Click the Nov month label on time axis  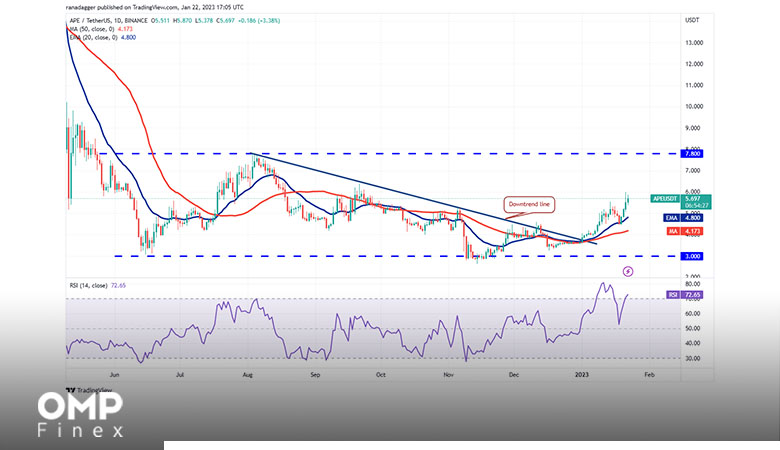(x=448, y=374)
